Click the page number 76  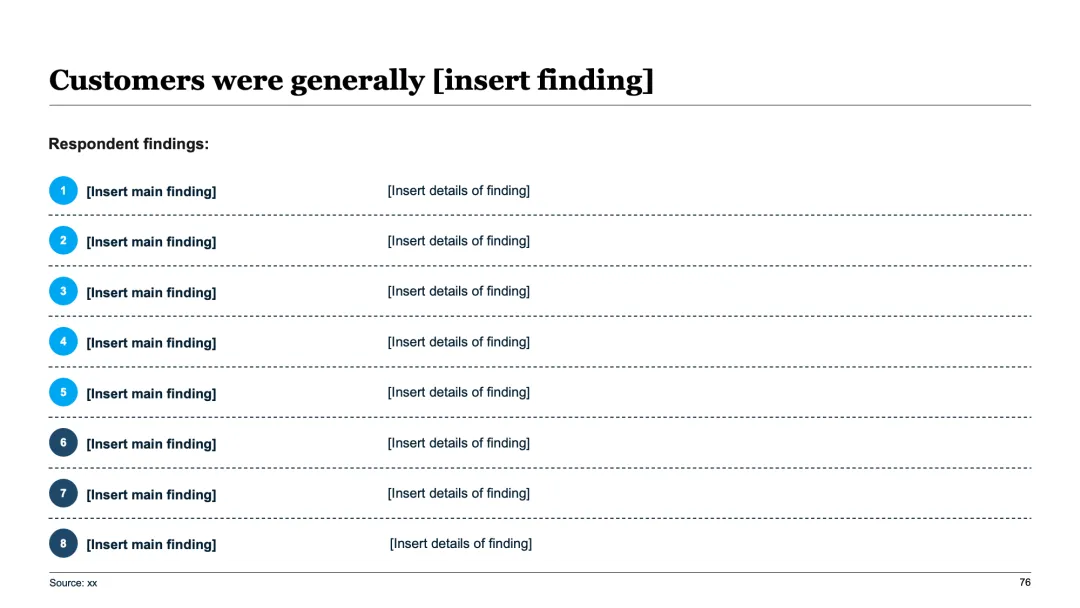tap(1024, 582)
